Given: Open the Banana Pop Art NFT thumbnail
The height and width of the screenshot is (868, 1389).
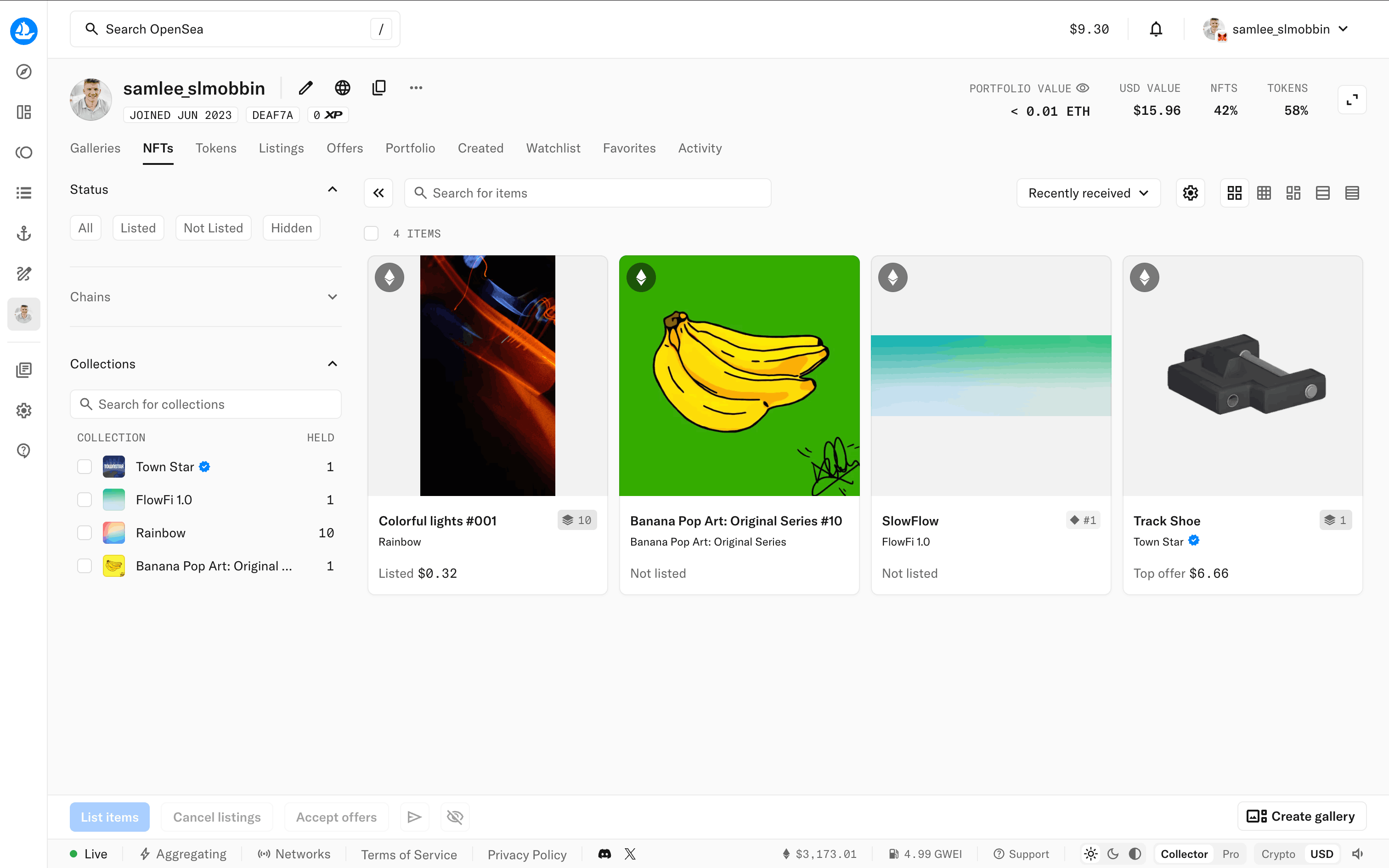Looking at the screenshot, I should 739,376.
